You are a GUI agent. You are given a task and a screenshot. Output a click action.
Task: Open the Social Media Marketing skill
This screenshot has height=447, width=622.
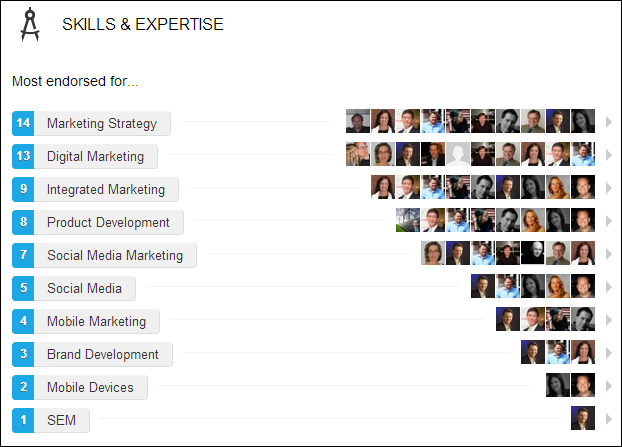(115, 255)
